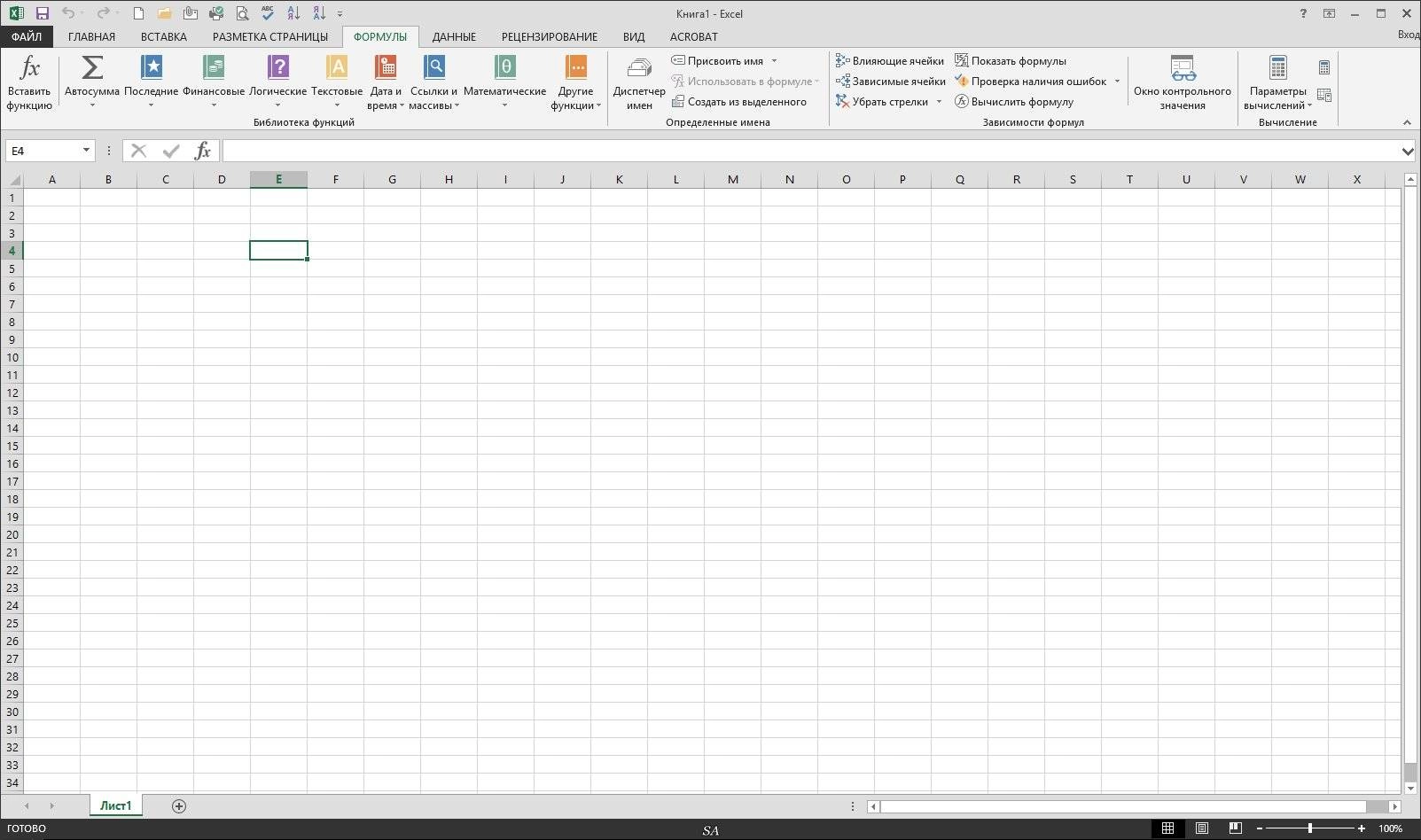Save the workbook from quick access toolbar

42,13
